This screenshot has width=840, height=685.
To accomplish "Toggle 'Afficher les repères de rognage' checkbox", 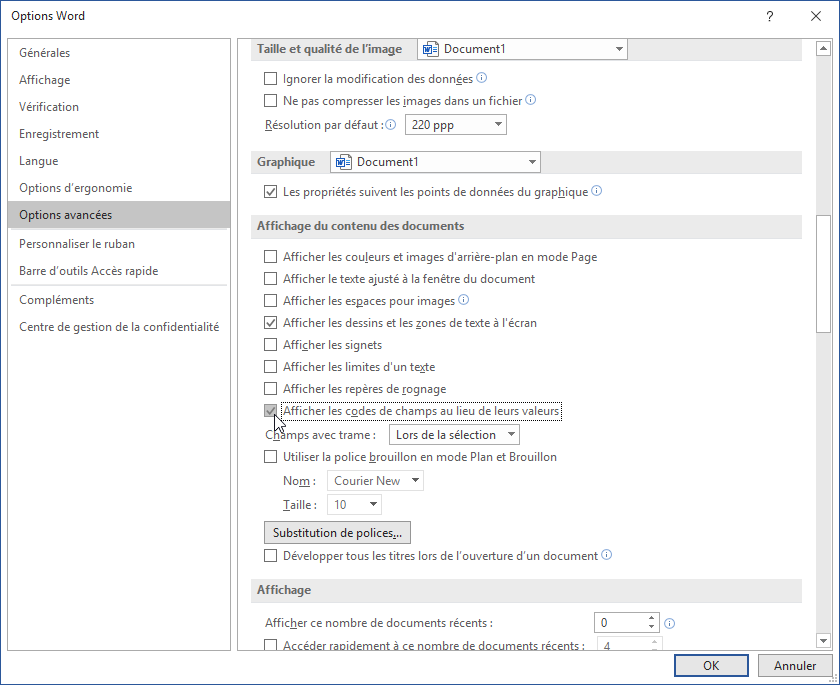I will tap(270, 389).
